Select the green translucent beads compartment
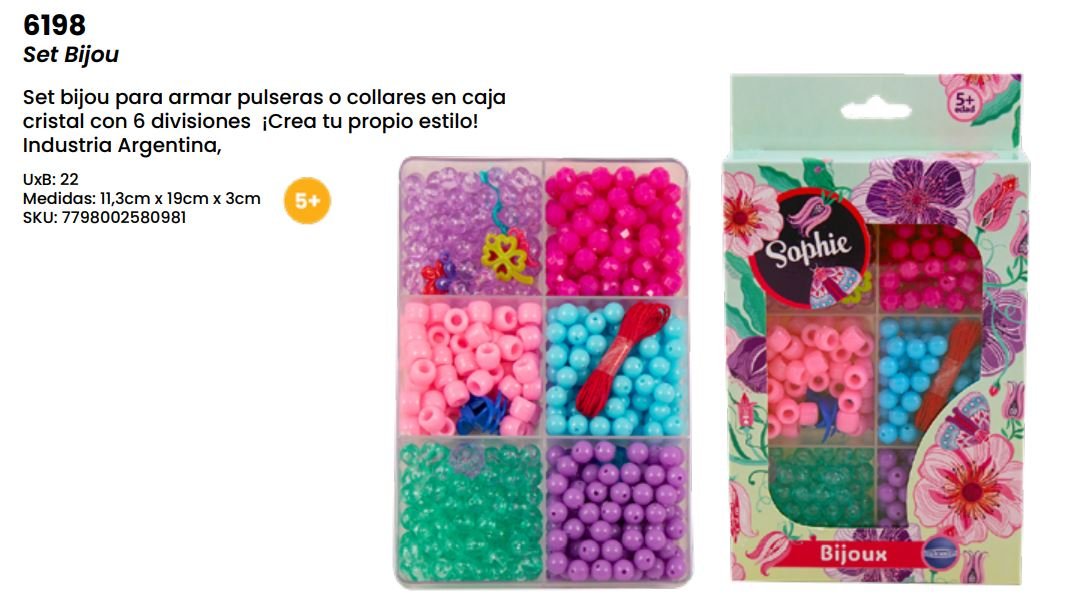The image size is (1085, 616). 470,511
